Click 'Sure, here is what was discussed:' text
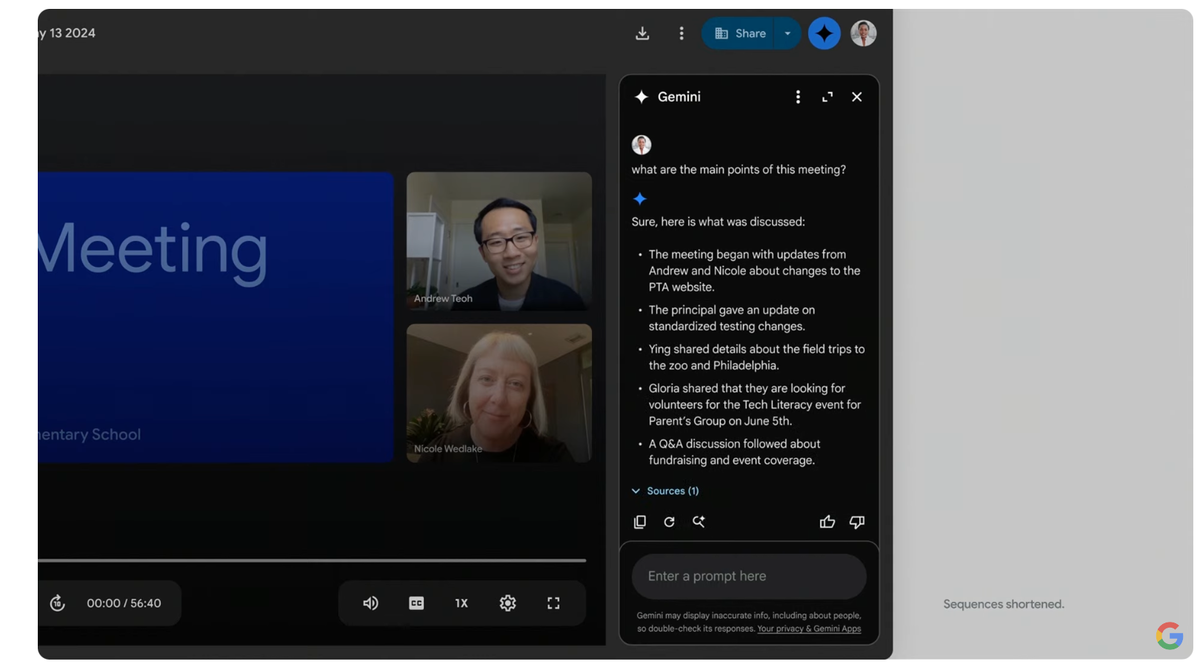 718,222
